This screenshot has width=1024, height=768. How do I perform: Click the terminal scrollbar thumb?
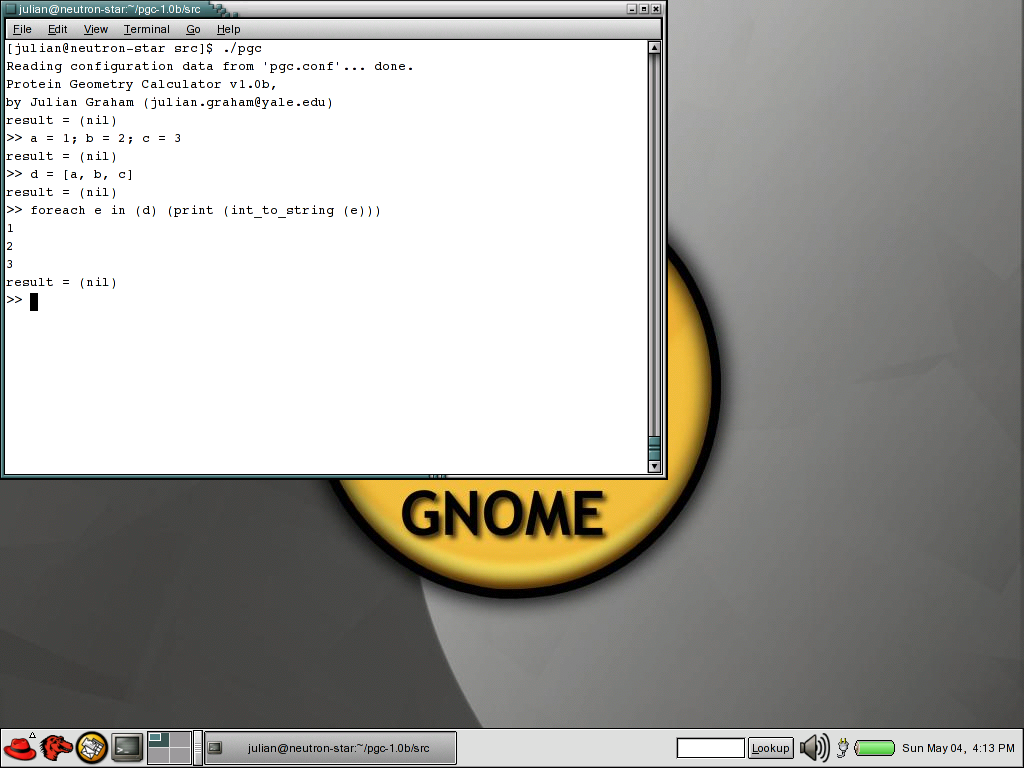click(x=654, y=448)
